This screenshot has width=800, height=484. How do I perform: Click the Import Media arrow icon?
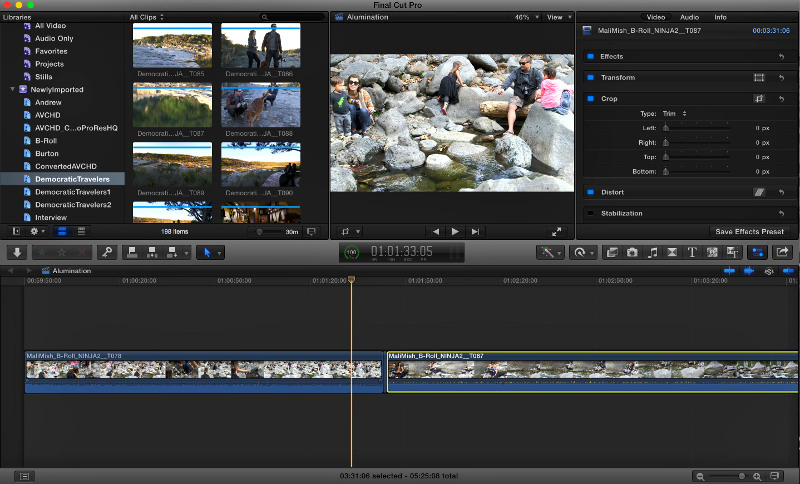[17, 253]
